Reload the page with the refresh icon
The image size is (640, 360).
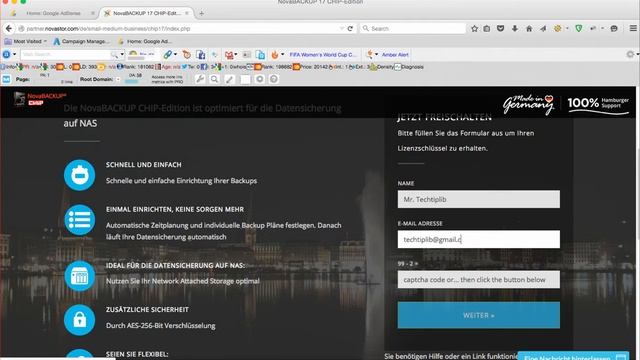(350, 29)
